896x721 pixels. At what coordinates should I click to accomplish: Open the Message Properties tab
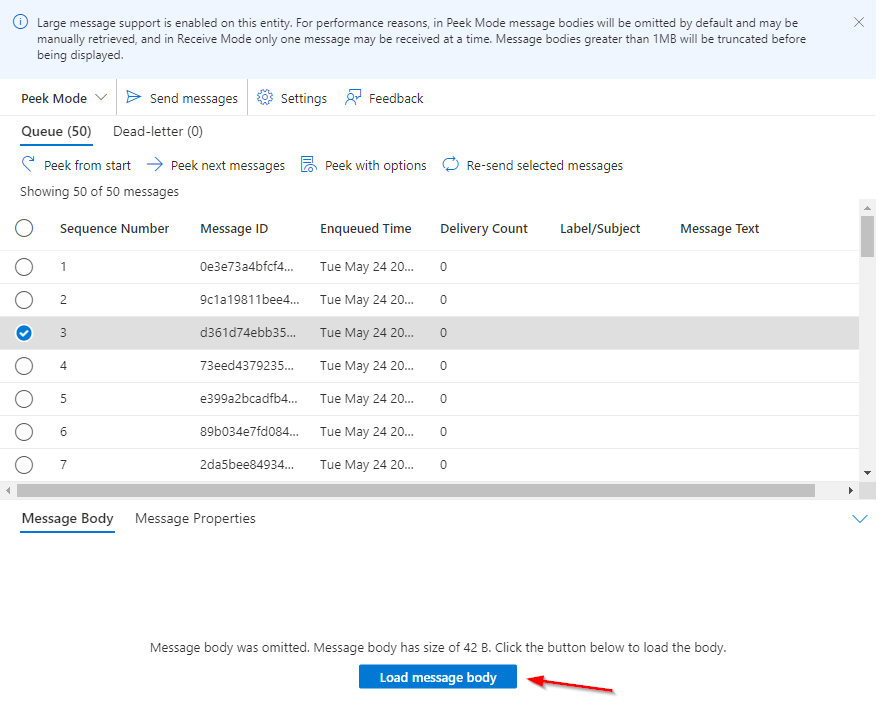(195, 518)
